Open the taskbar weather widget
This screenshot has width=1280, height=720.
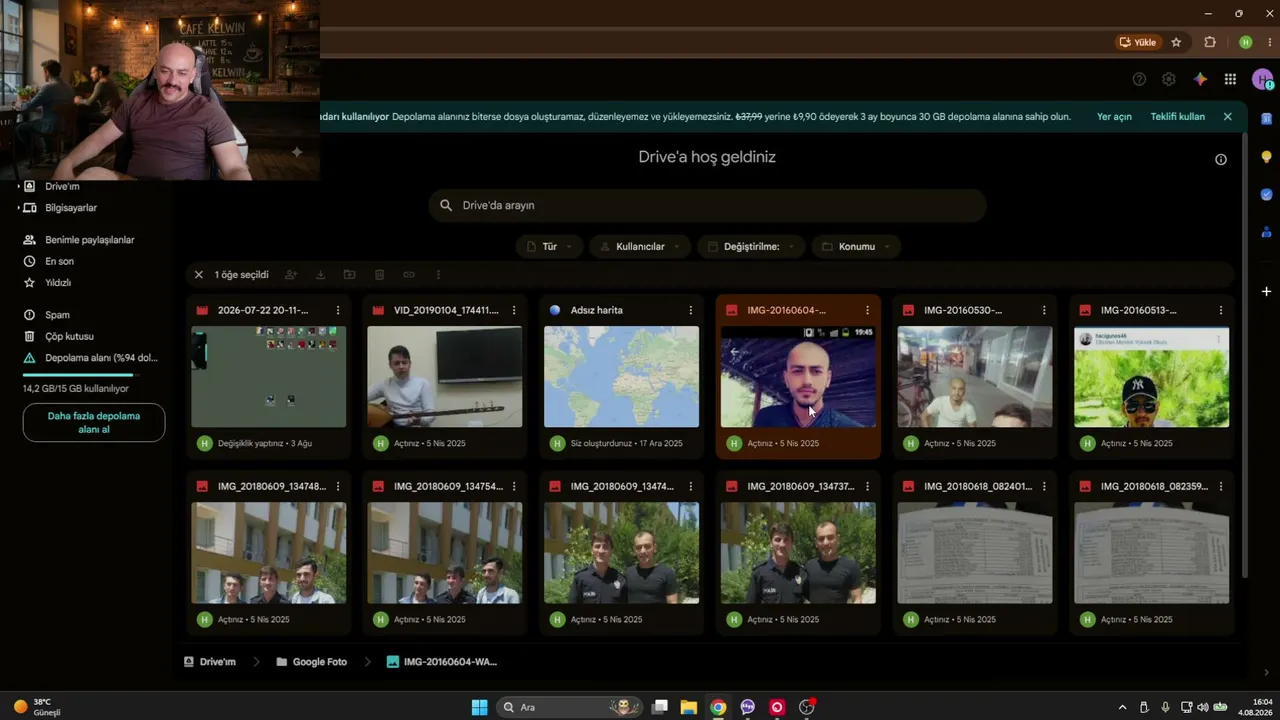[37, 707]
